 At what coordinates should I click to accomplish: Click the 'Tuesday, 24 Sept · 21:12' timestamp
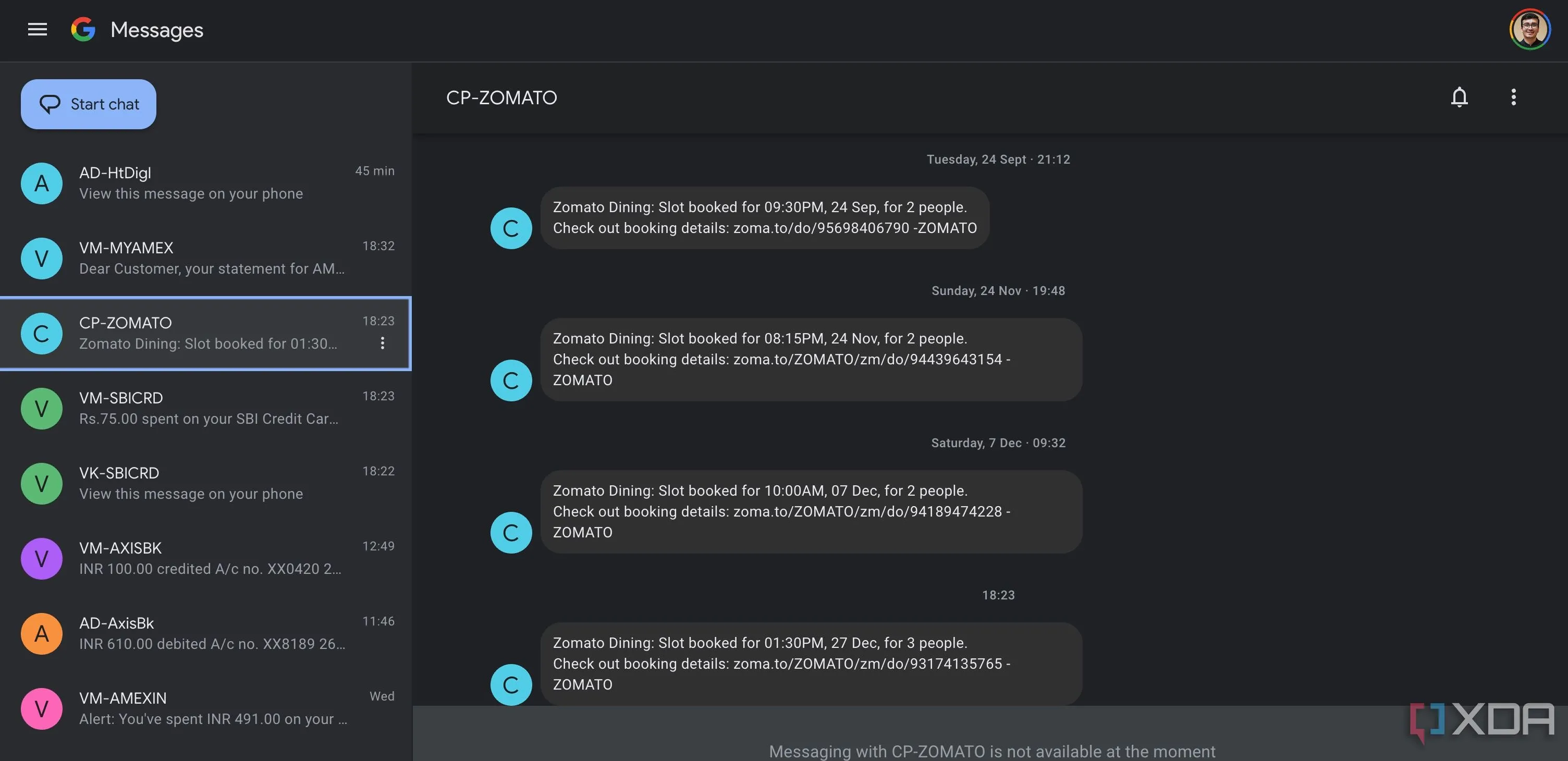coord(998,159)
